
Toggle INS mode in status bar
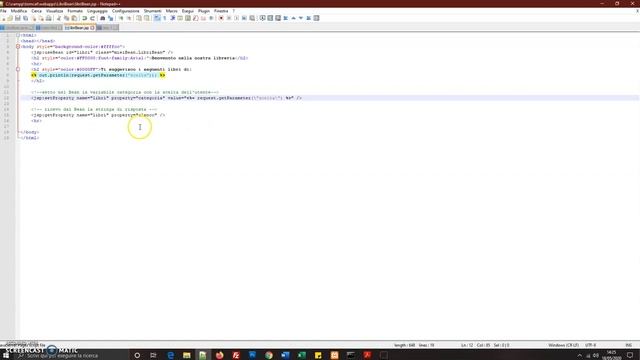tap(629, 345)
